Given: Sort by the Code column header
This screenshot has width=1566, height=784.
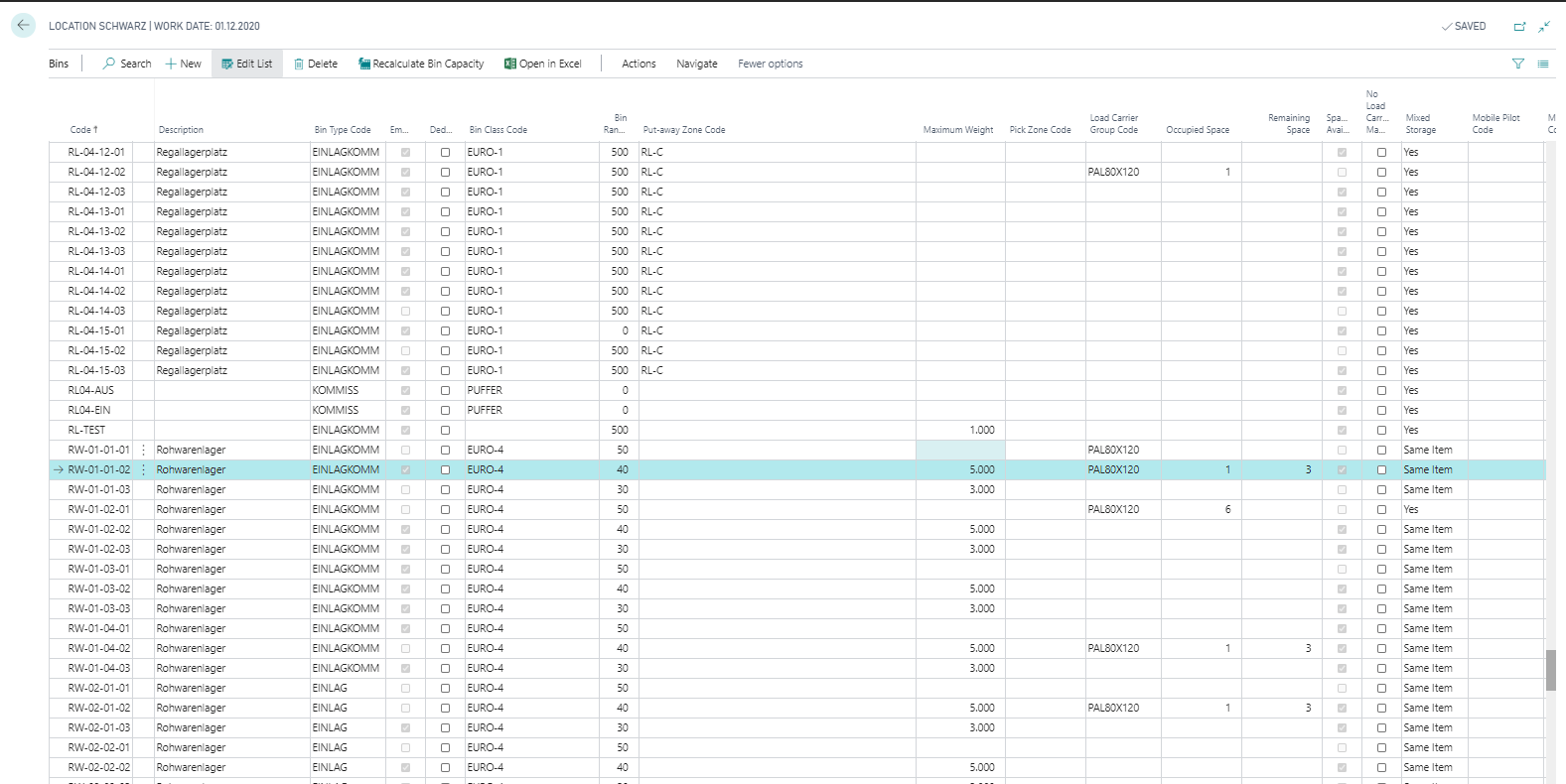Looking at the screenshot, I should pos(83,130).
